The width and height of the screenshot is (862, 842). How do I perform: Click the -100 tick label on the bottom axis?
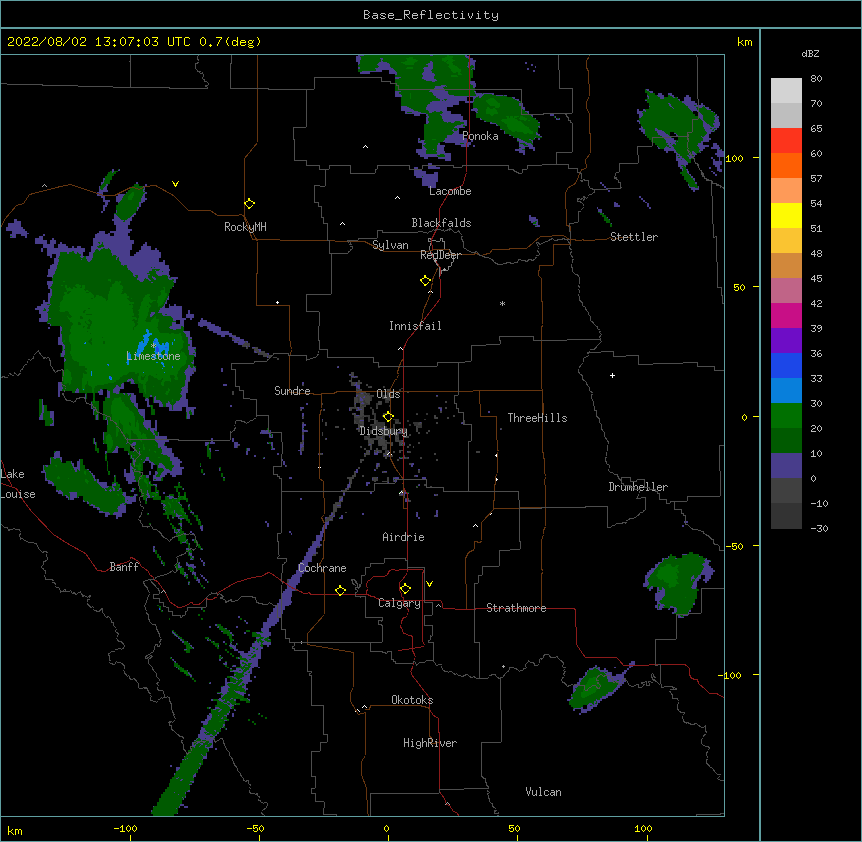(x=125, y=828)
